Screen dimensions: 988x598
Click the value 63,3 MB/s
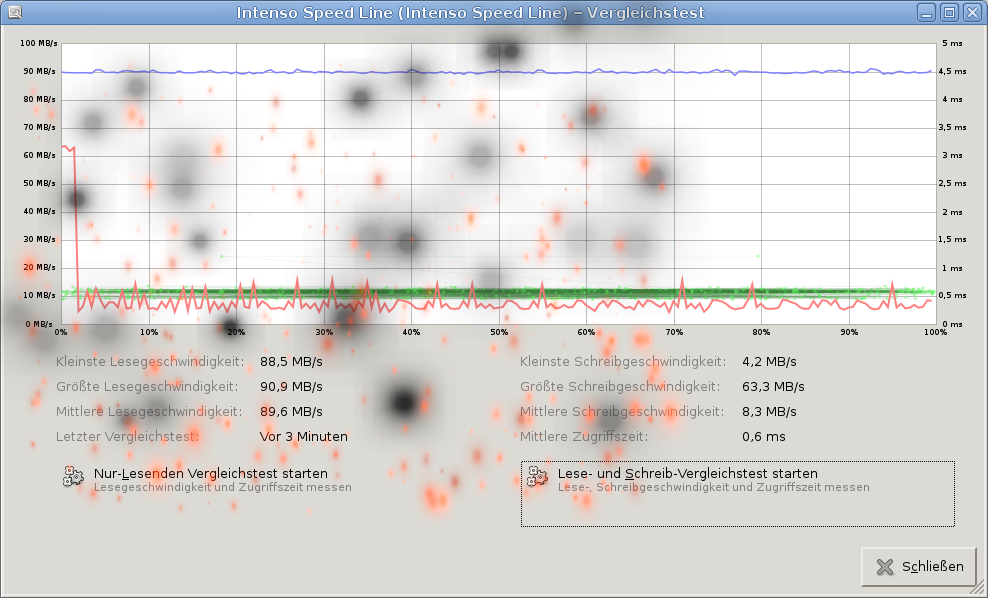click(773, 386)
